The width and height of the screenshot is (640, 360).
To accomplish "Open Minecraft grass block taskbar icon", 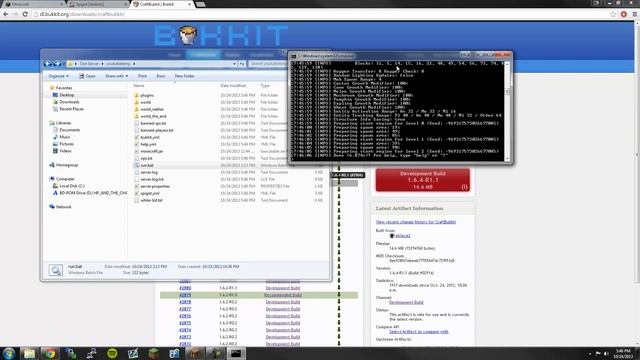I will (154, 353).
